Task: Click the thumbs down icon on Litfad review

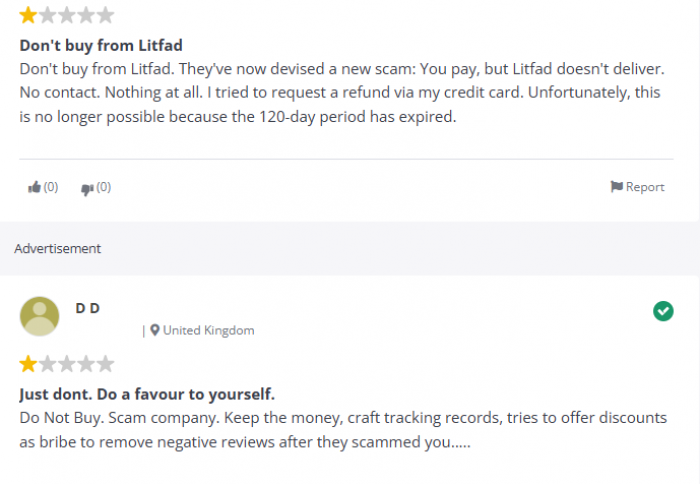Action: coord(87,189)
